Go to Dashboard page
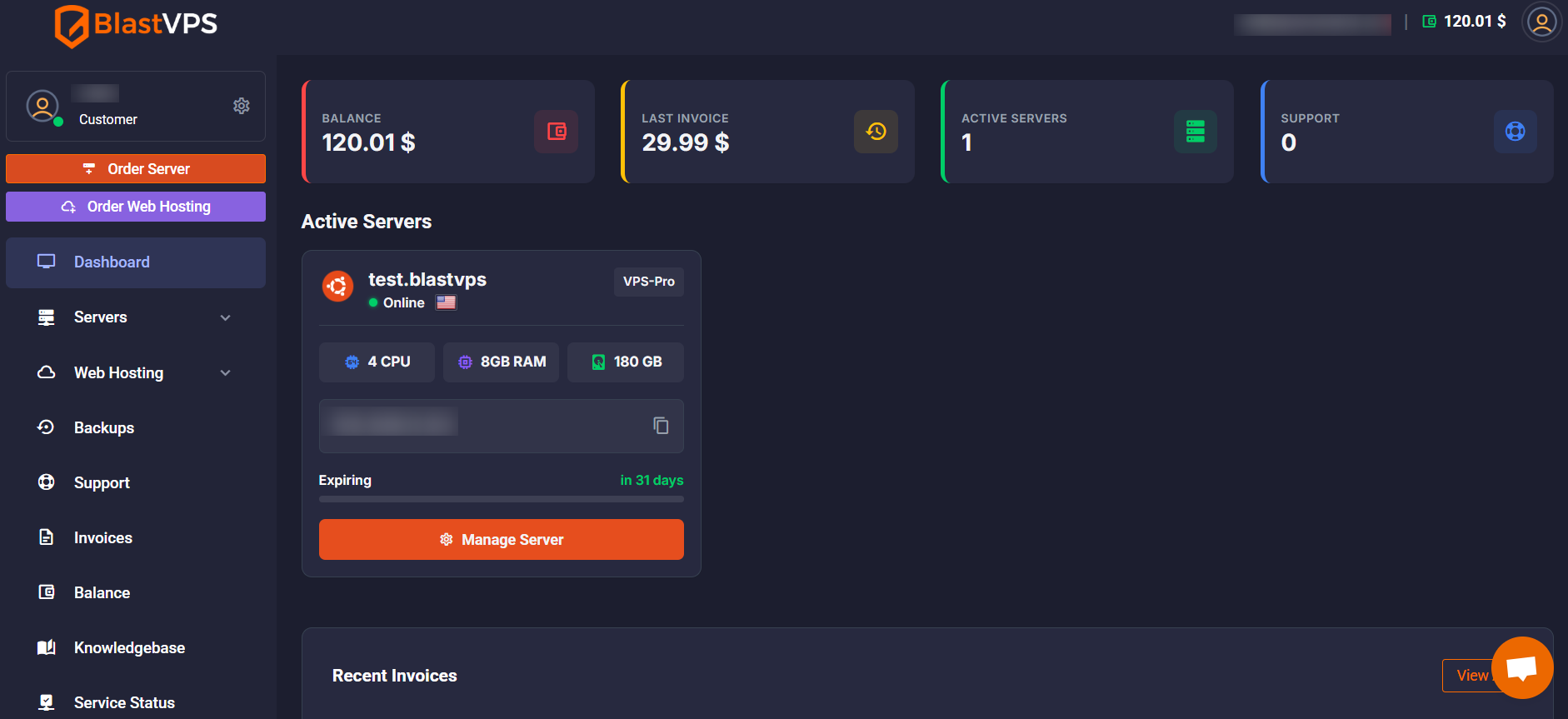The width and height of the screenshot is (1568, 719). [136, 262]
